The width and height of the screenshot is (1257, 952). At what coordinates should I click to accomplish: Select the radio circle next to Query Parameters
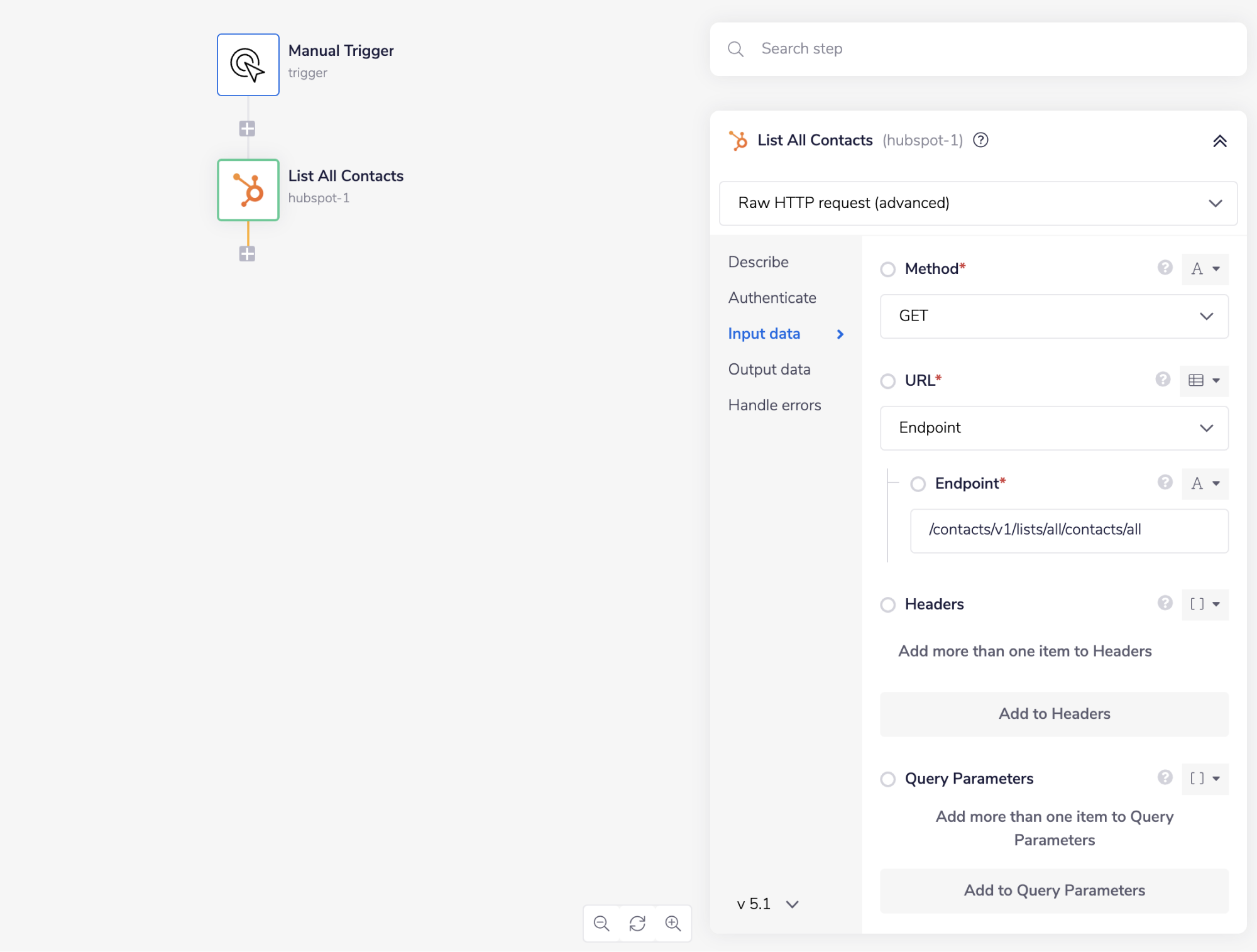[x=888, y=779]
